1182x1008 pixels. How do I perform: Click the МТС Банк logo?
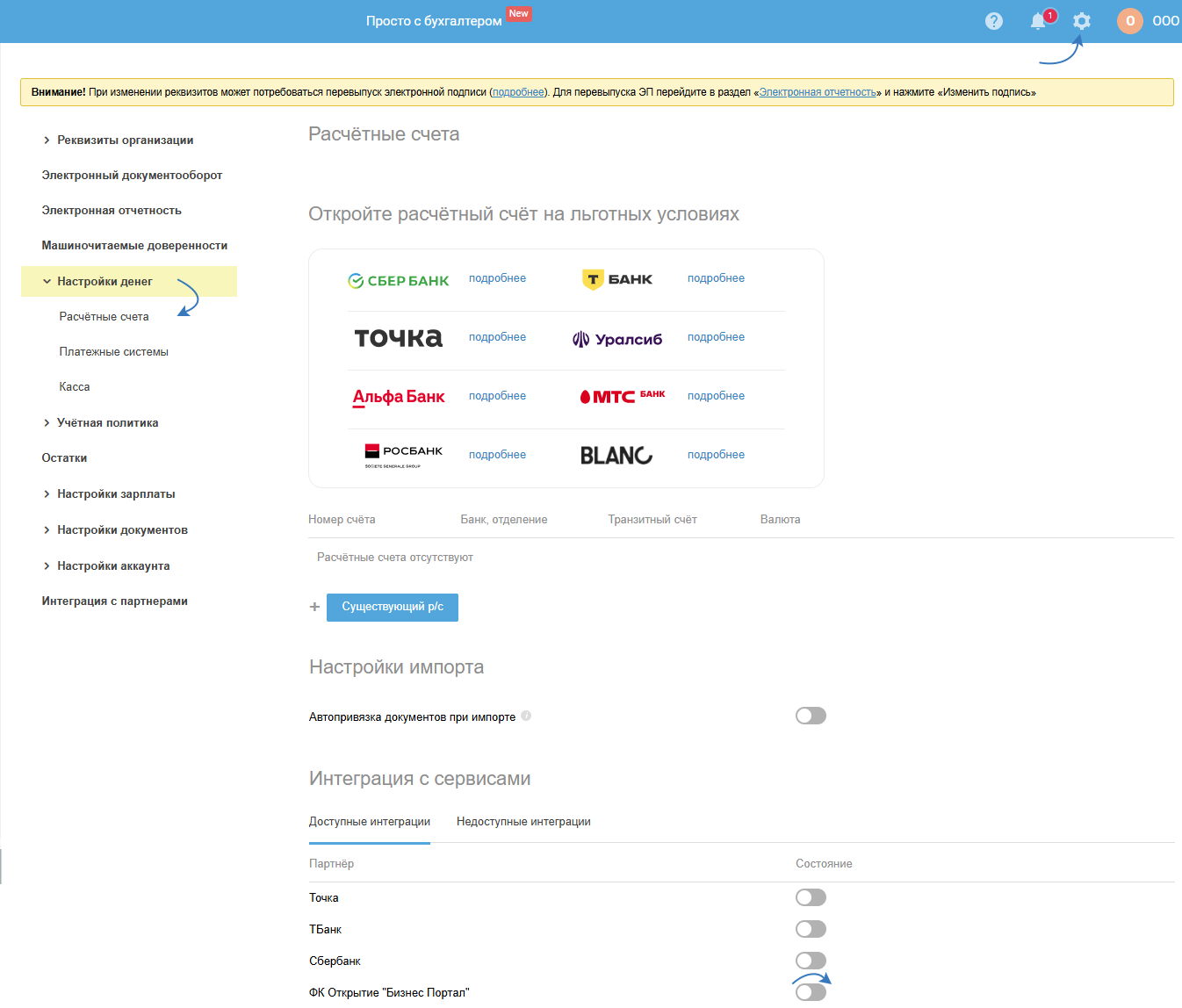pos(623,396)
